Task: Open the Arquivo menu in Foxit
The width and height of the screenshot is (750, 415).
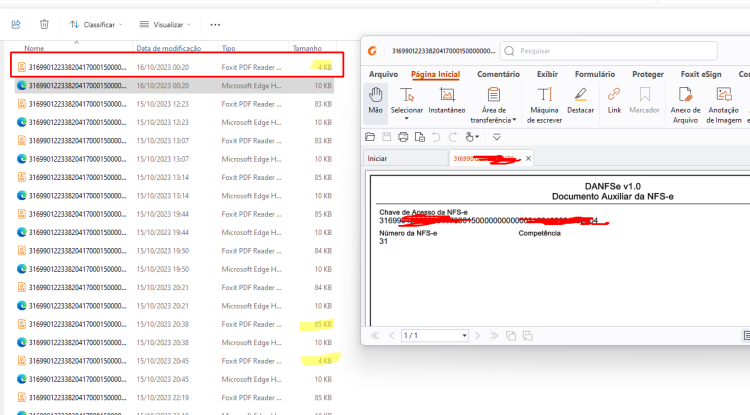Action: 383,74
